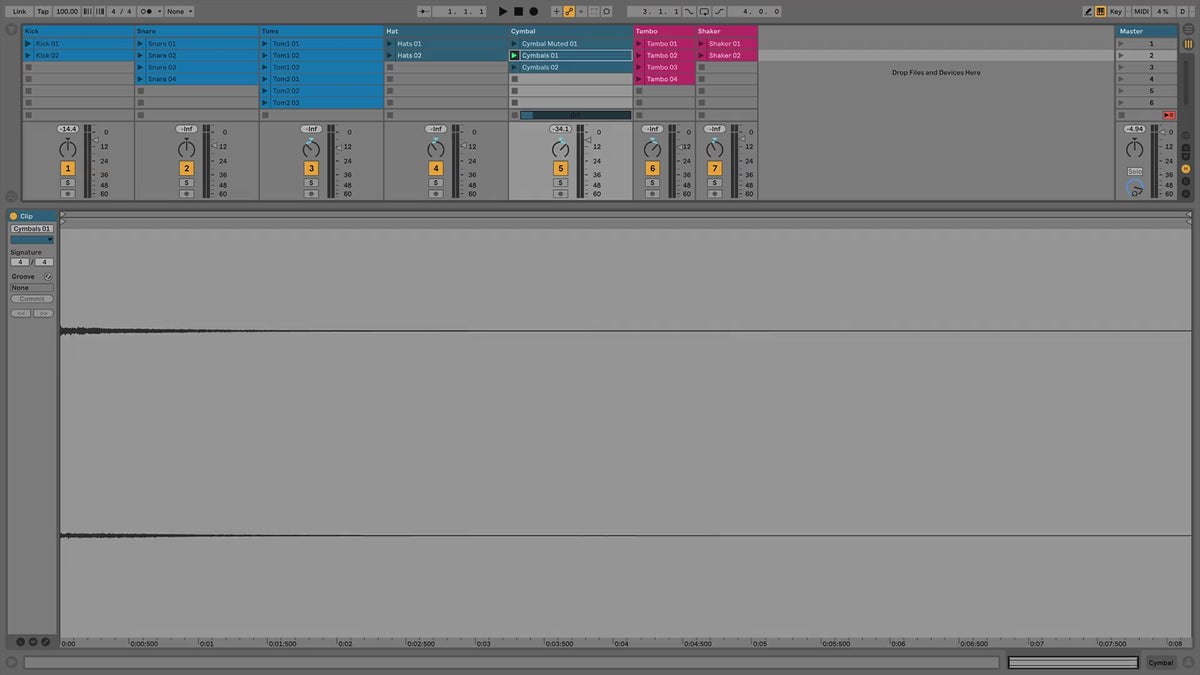
Task: Click the Arrangement Record button
Action: (x=533, y=11)
